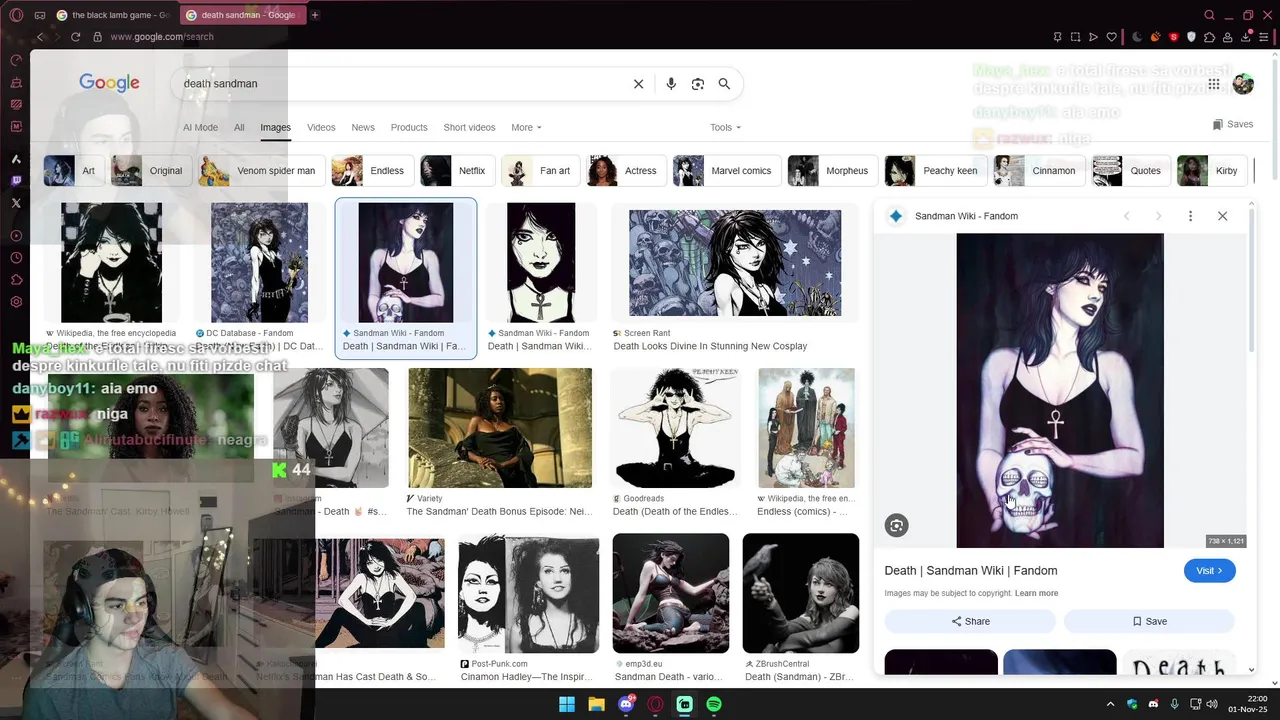Open Opera downloads icon

coord(1246,37)
